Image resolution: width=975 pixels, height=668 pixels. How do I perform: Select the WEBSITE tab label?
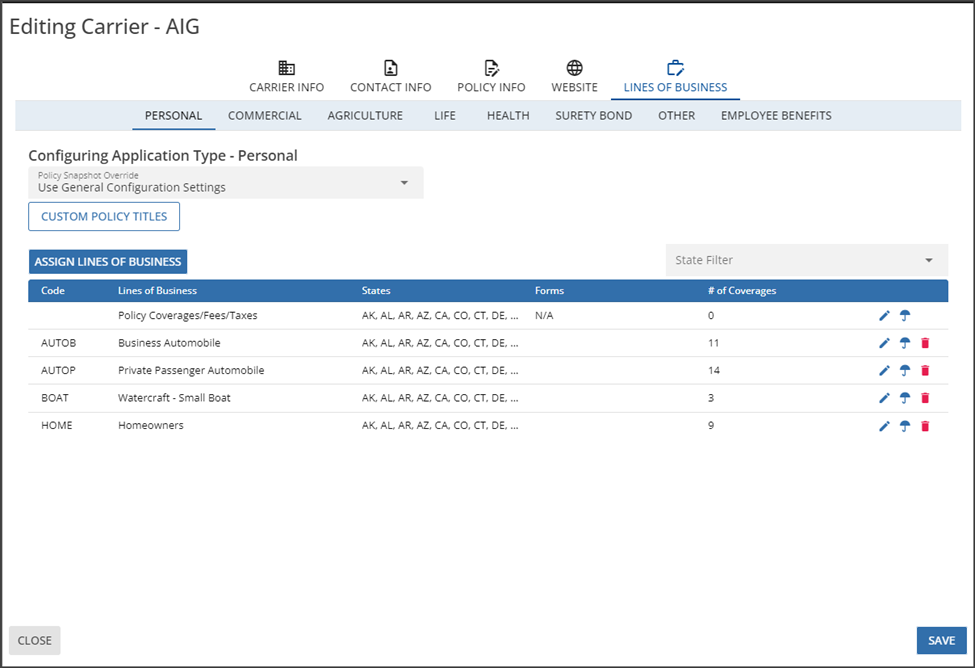(575, 88)
